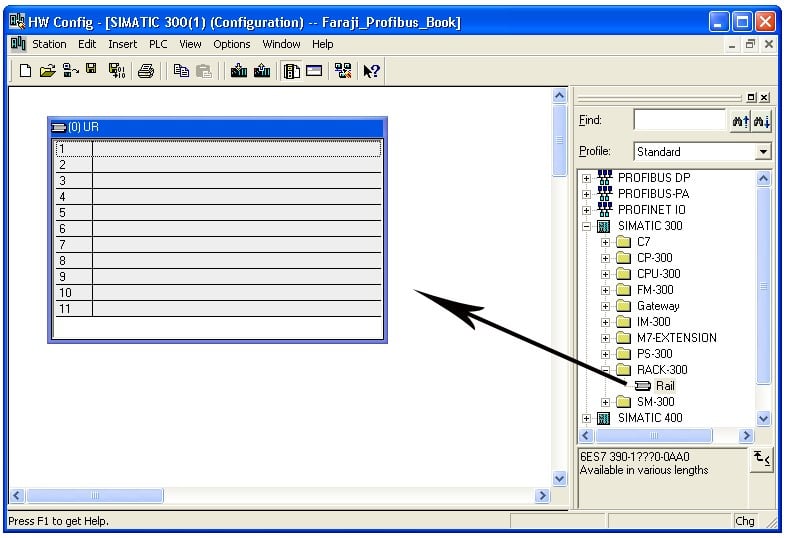Collapse the SIMATIC 300 tree node

click(586, 226)
